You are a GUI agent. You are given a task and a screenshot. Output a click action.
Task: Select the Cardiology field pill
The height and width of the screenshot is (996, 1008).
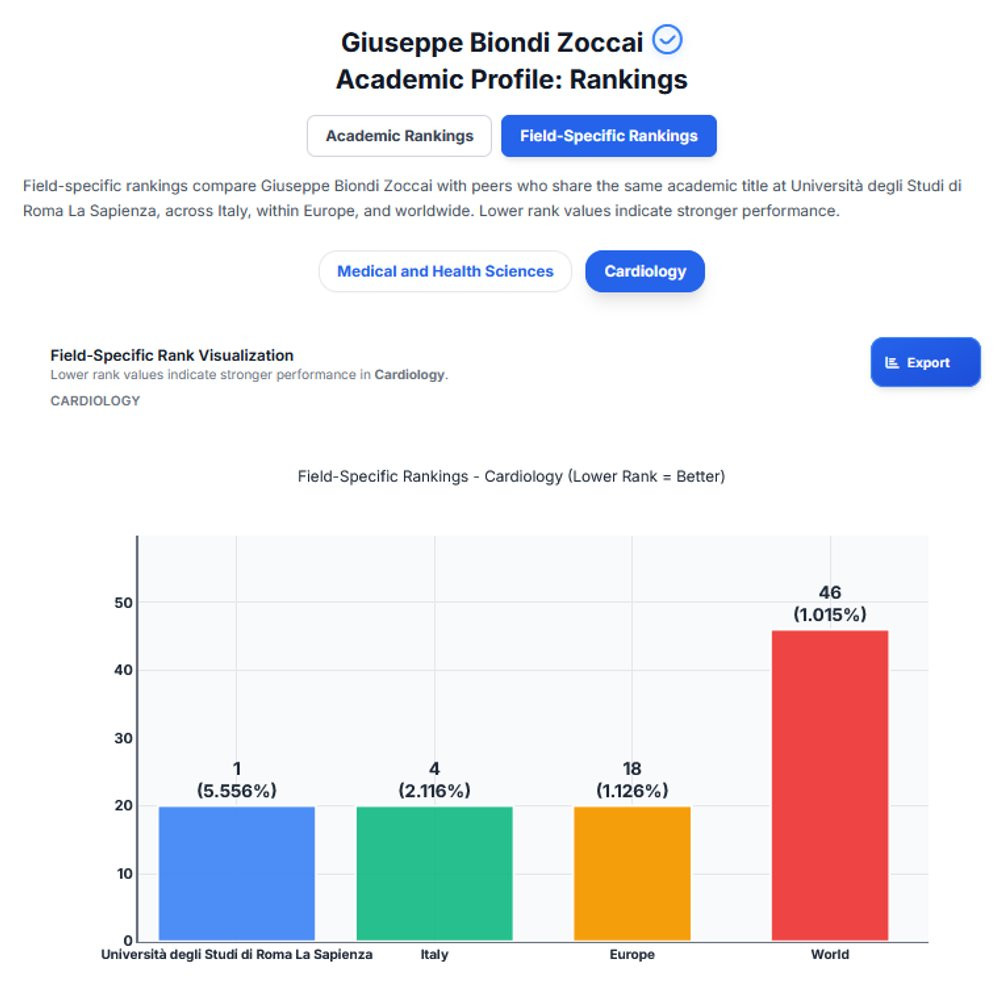[x=645, y=271]
